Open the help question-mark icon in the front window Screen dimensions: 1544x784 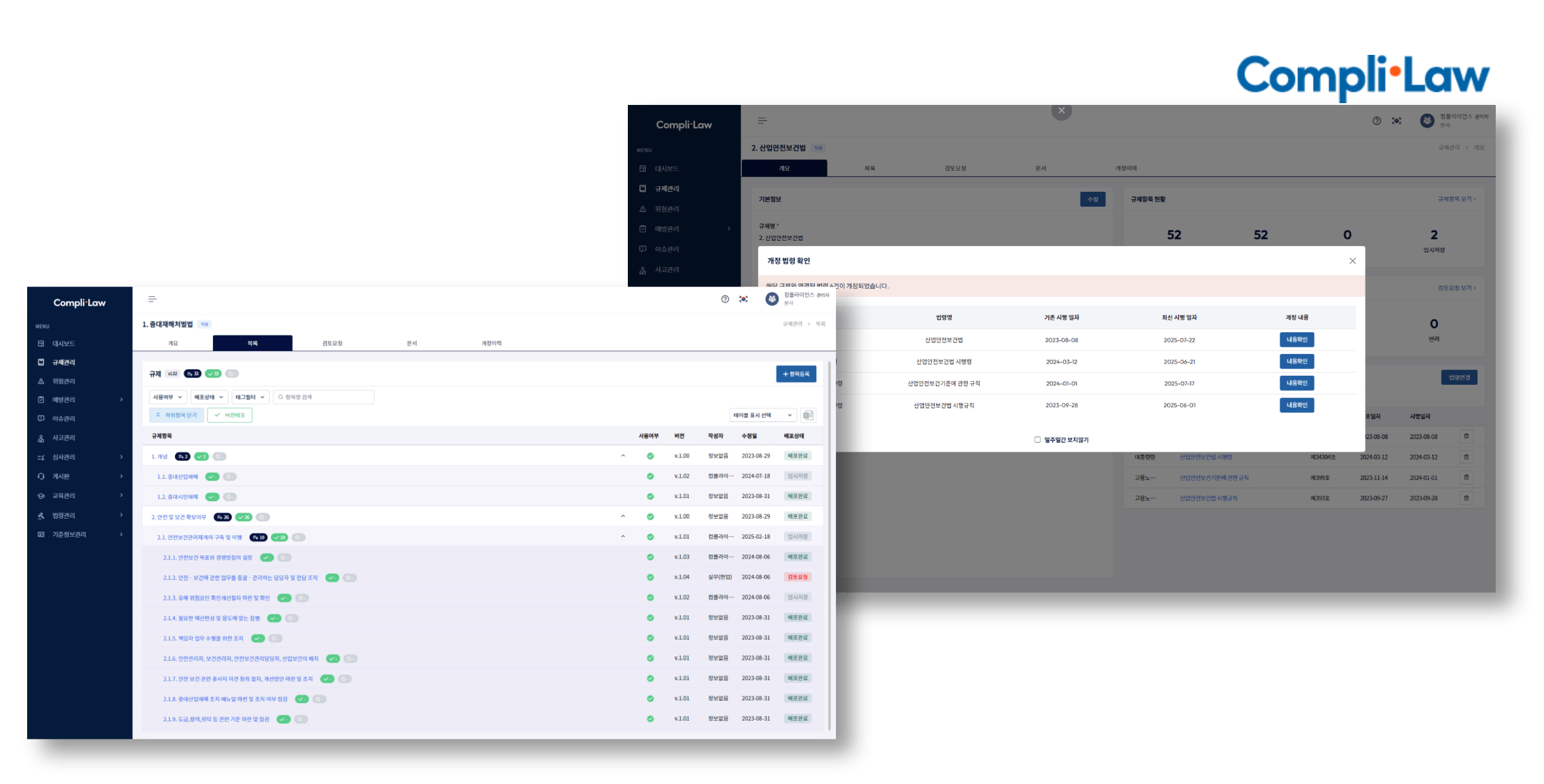point(725,299)
